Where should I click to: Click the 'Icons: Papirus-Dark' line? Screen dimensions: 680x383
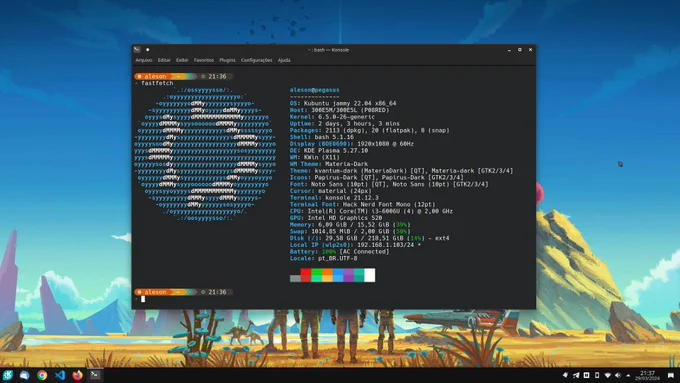tap(376, 177)
